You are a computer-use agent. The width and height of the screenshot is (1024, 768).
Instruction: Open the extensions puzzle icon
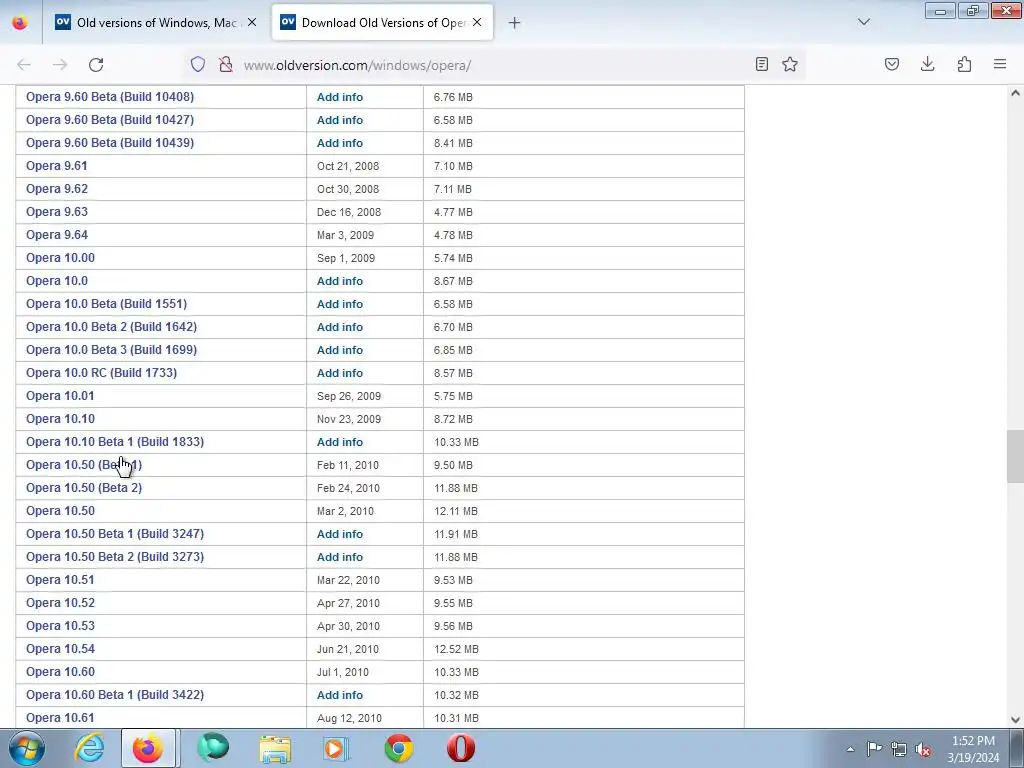click(964, 64)
